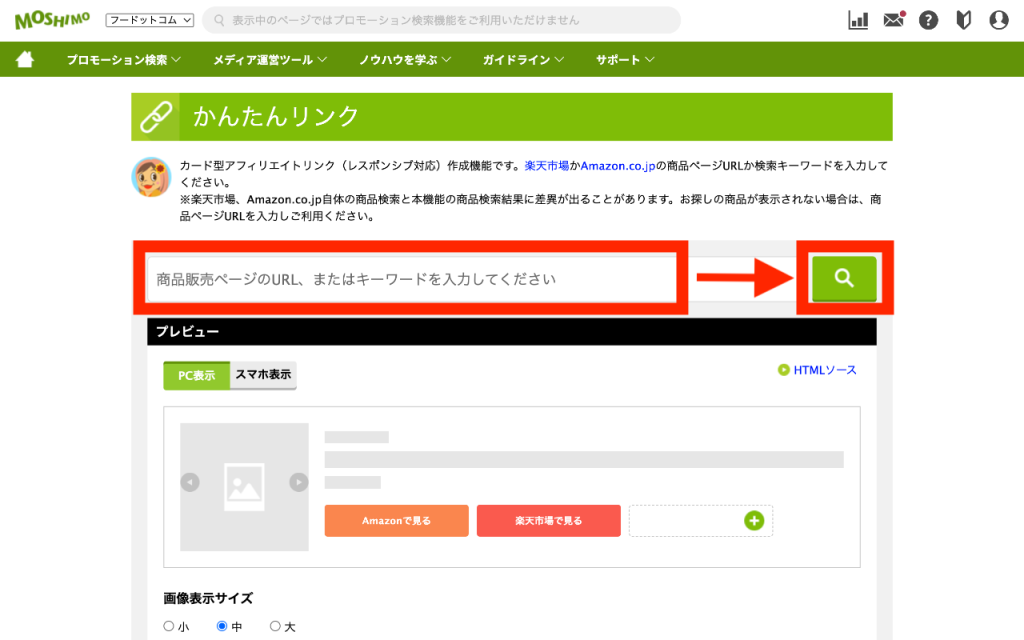Select large image size radio button 大
The height and width of the screenshot is (640, 1024).
point(275,627)
